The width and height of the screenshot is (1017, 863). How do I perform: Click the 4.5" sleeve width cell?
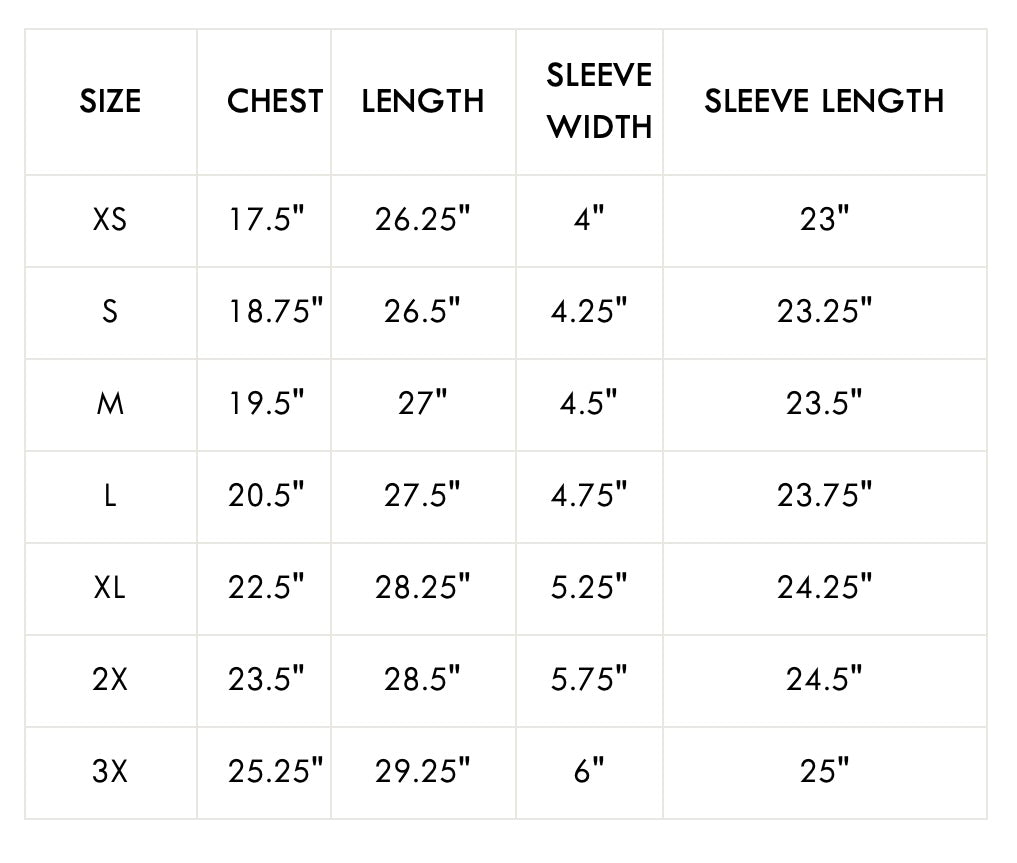click(x=589, y=403)
